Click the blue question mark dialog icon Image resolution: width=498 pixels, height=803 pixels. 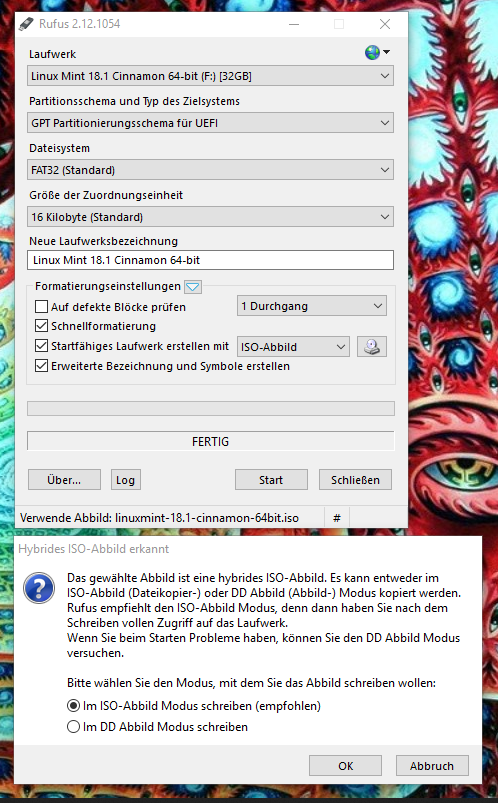39,588
